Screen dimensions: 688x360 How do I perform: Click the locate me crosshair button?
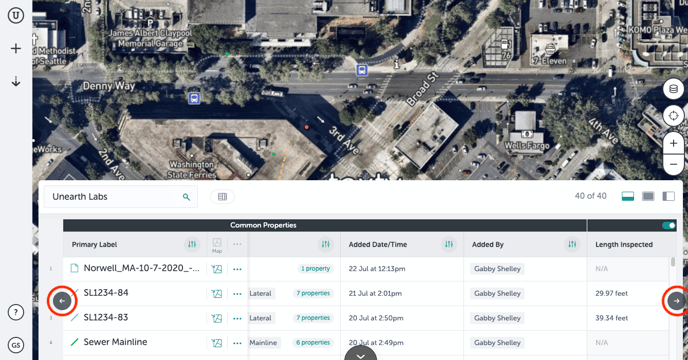click(673, 116)
